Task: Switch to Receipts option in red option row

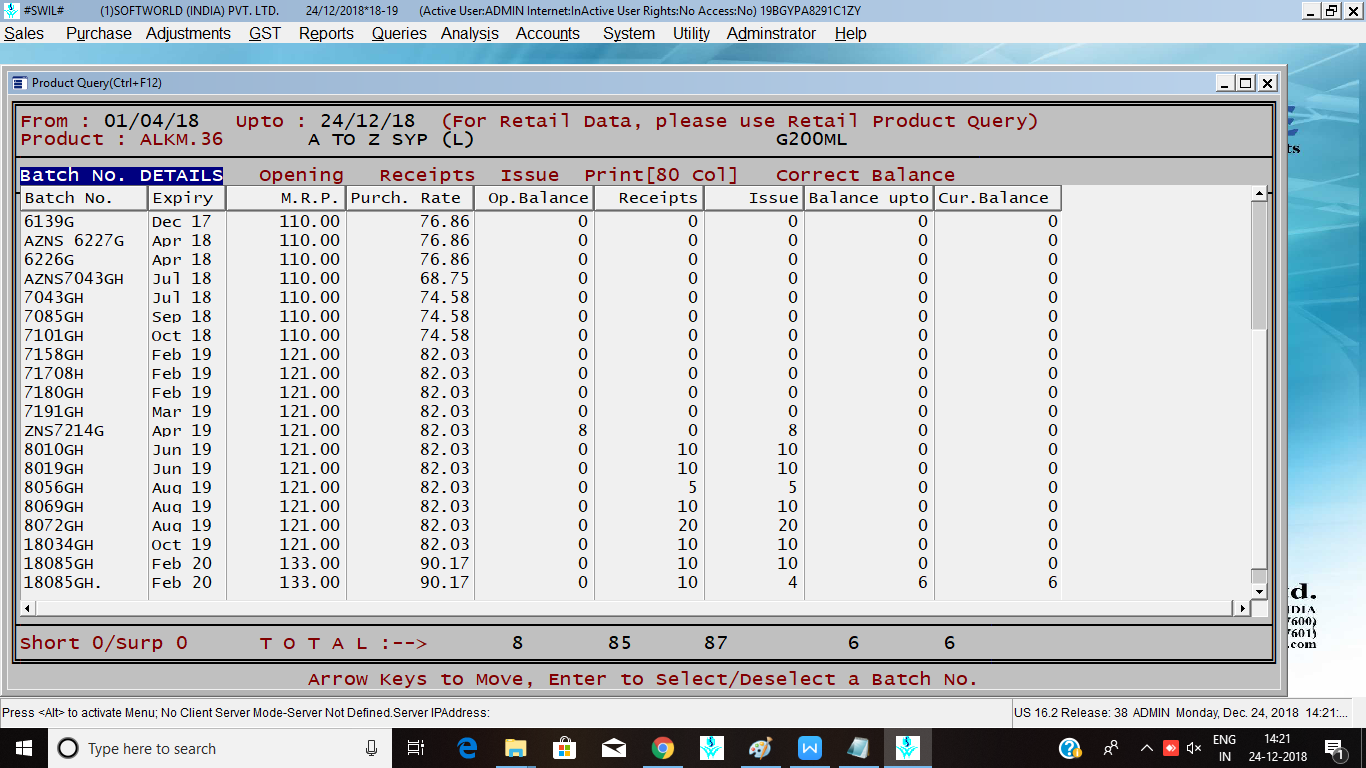Action: (x=427, y=175)
